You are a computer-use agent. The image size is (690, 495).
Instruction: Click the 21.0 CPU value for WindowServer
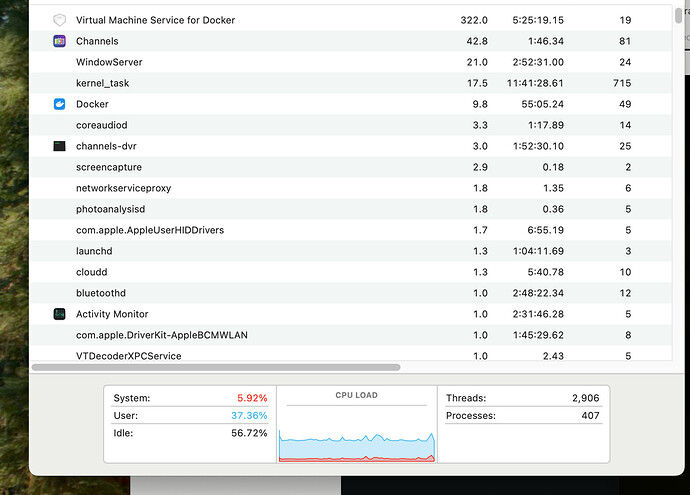[x=477, y=62]
